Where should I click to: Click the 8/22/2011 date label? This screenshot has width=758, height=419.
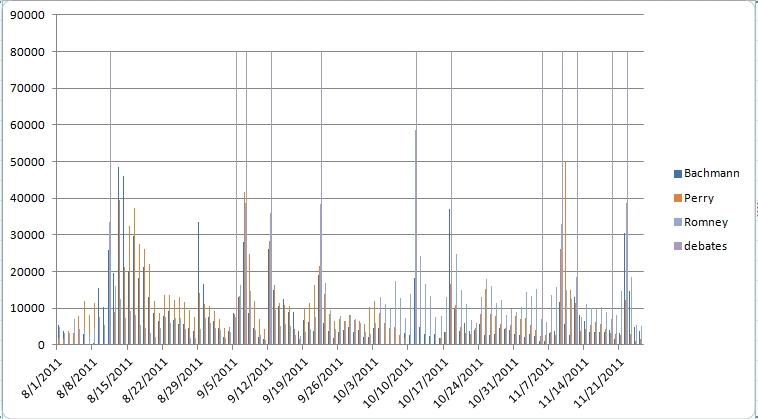pyautogui.click(x=146, y=378)
